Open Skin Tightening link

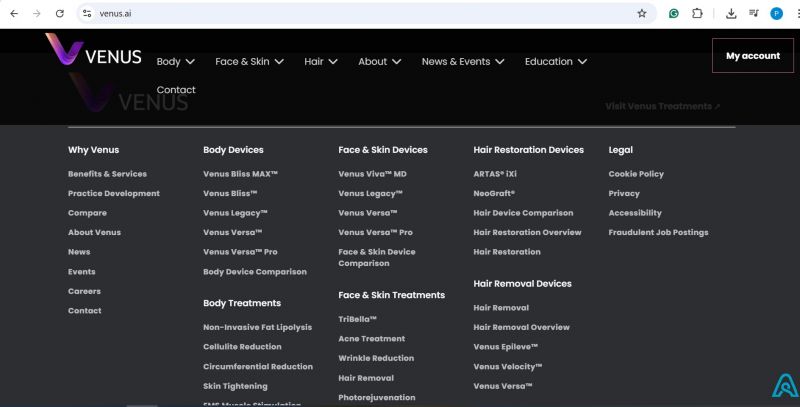click(235, 386)
